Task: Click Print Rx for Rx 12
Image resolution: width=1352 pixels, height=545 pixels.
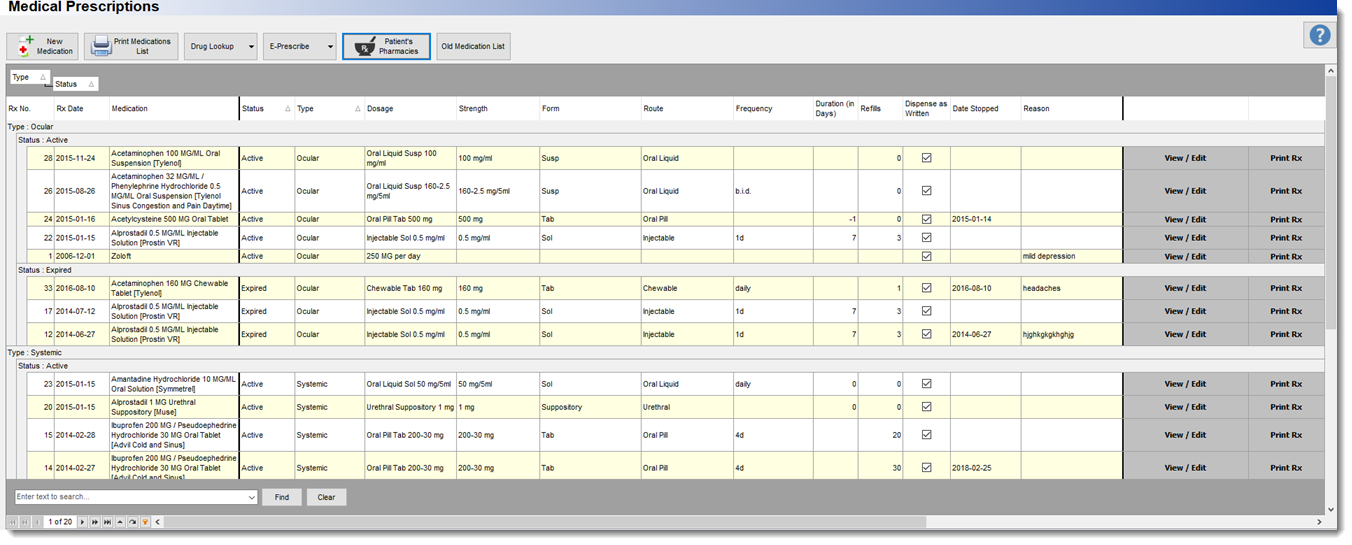Action: pyautogui.click(x=1286, y=334)
